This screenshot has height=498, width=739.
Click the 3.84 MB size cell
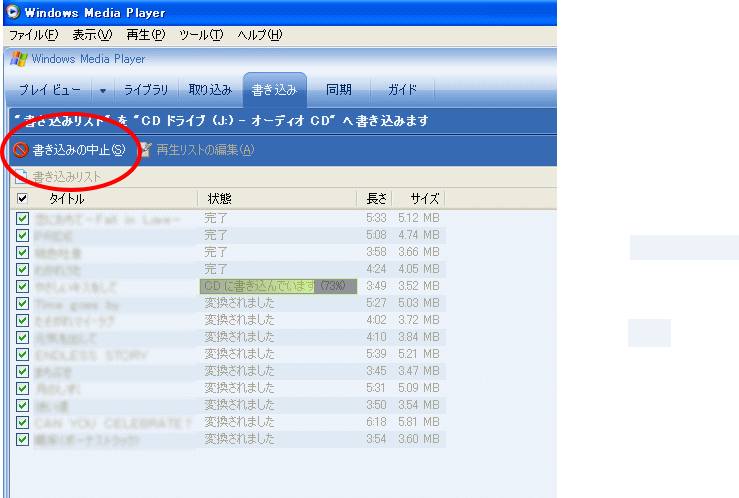(x=419, y=337)
